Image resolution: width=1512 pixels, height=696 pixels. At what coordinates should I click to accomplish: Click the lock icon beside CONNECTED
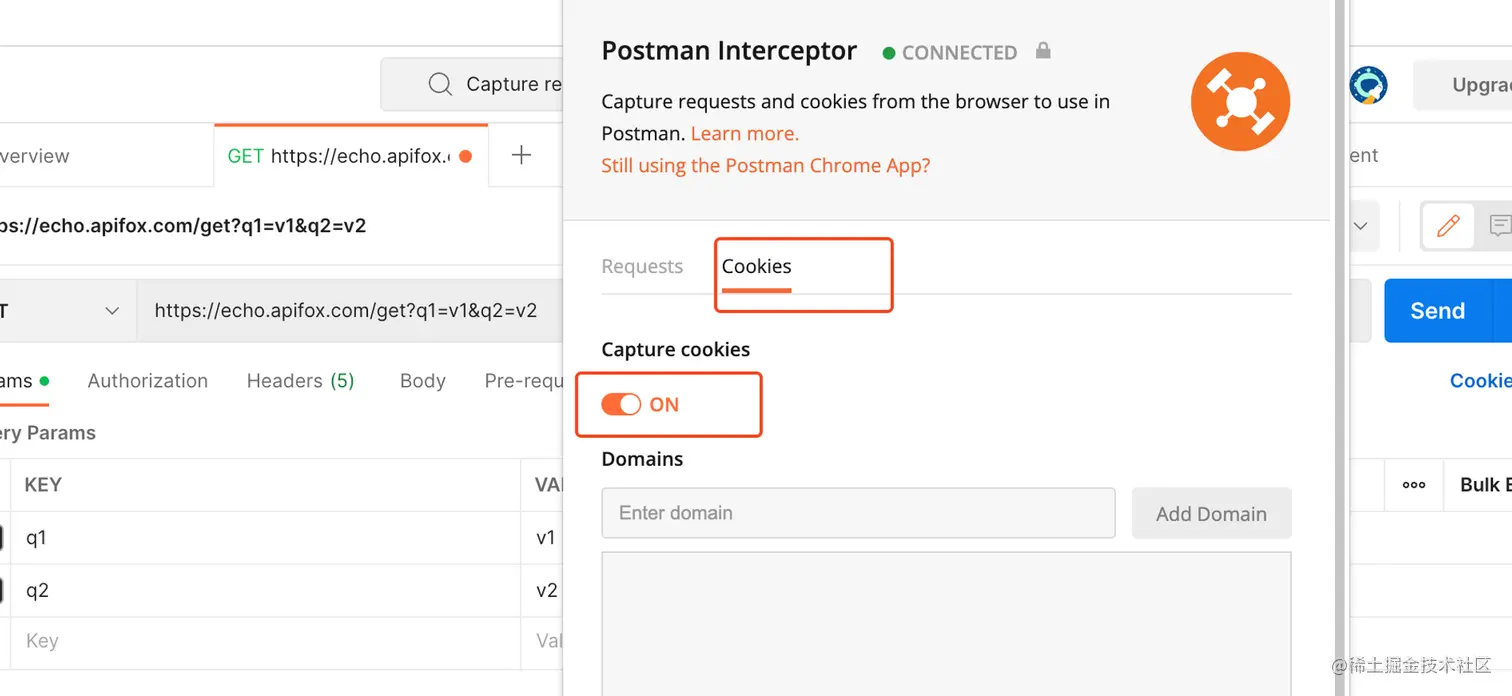tap(1042, 52)
